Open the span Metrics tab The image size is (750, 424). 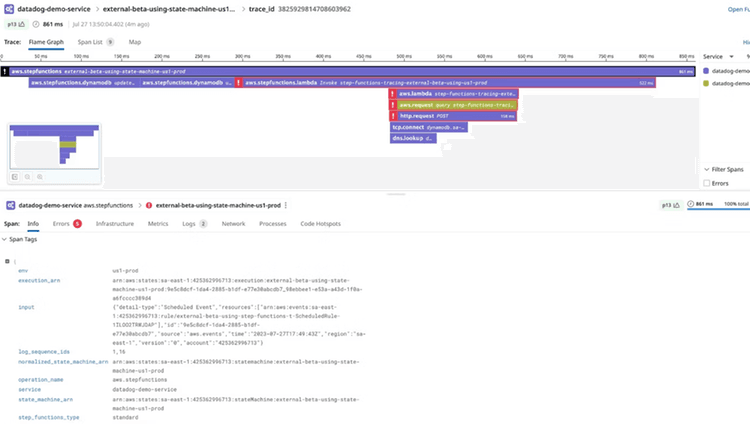coord(158,223)
